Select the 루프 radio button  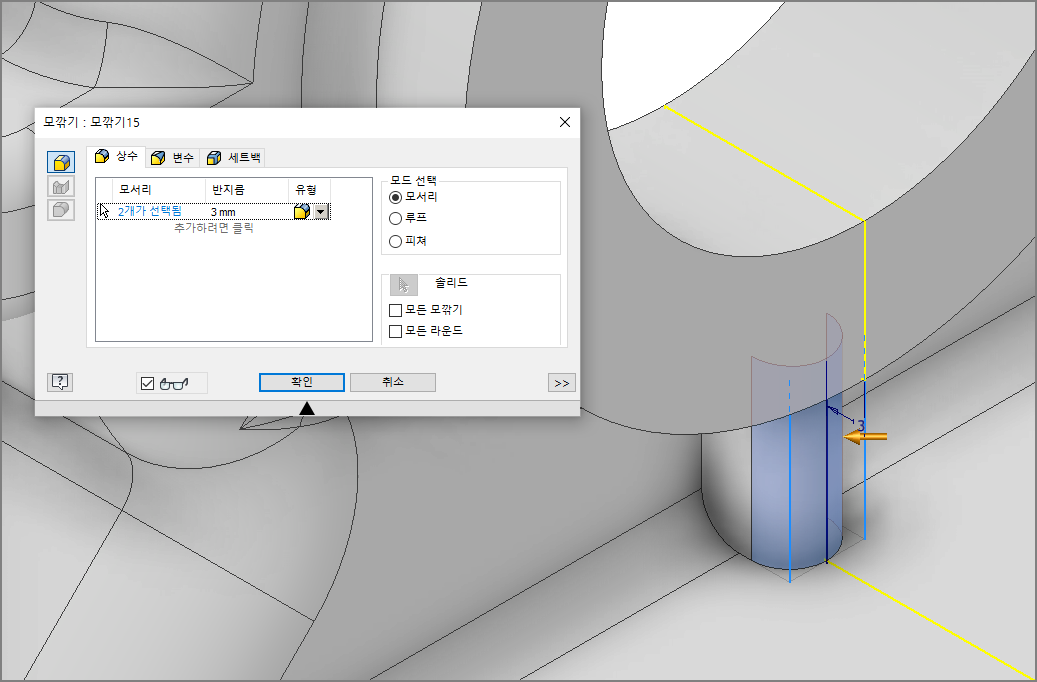[395, 218]
